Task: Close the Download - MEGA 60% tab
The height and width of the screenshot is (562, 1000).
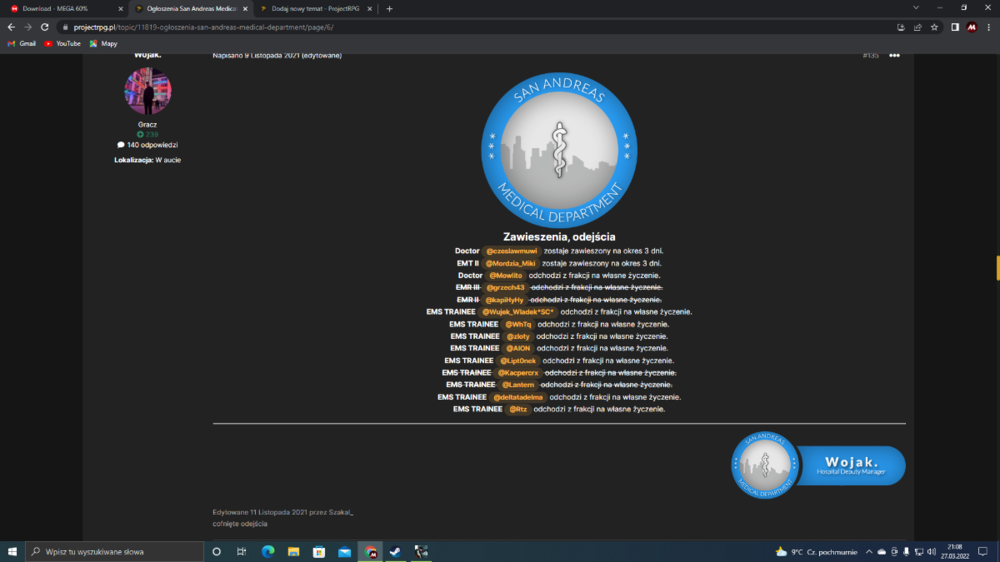Action: [x=121, y=9]
